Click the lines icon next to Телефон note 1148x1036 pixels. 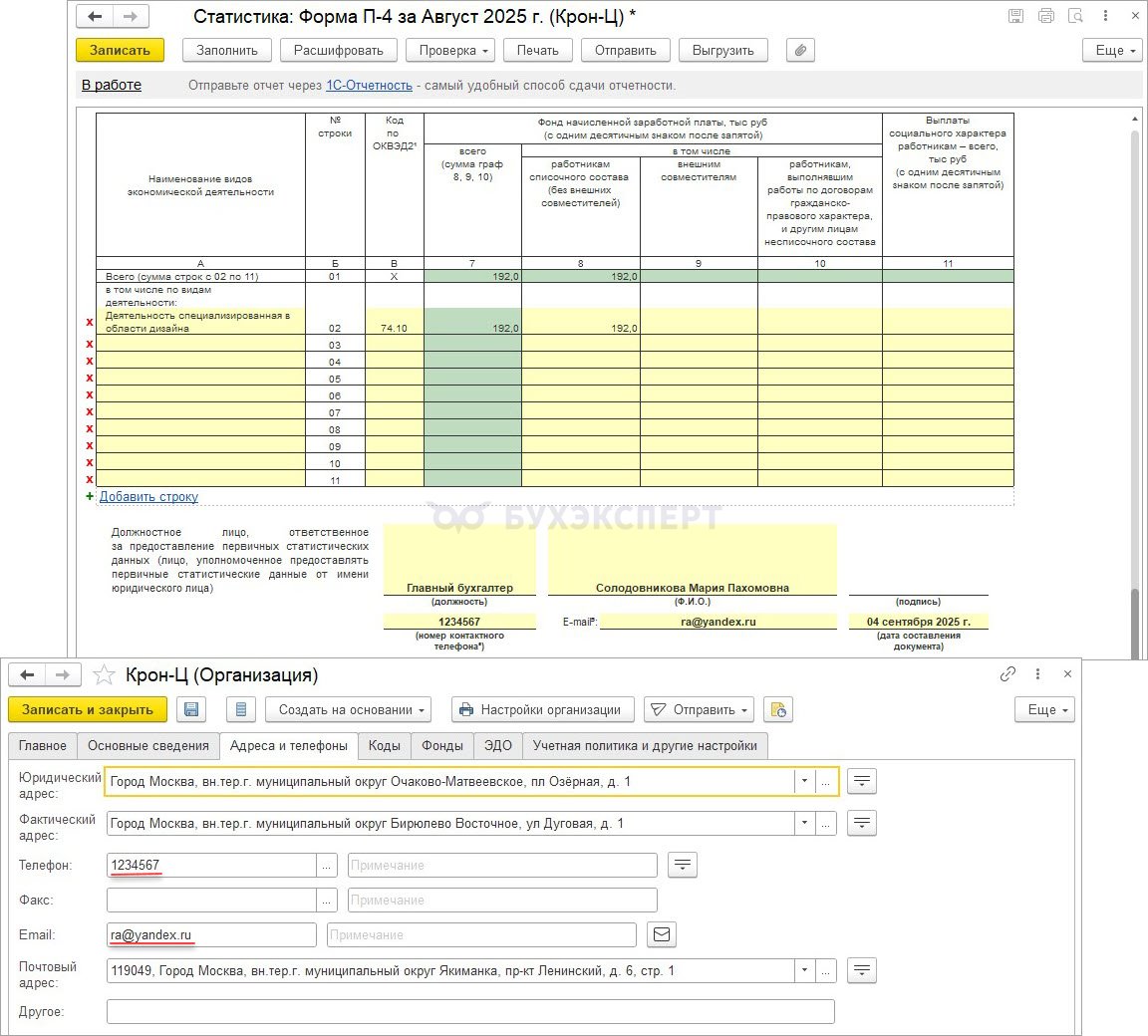point(683,865)
